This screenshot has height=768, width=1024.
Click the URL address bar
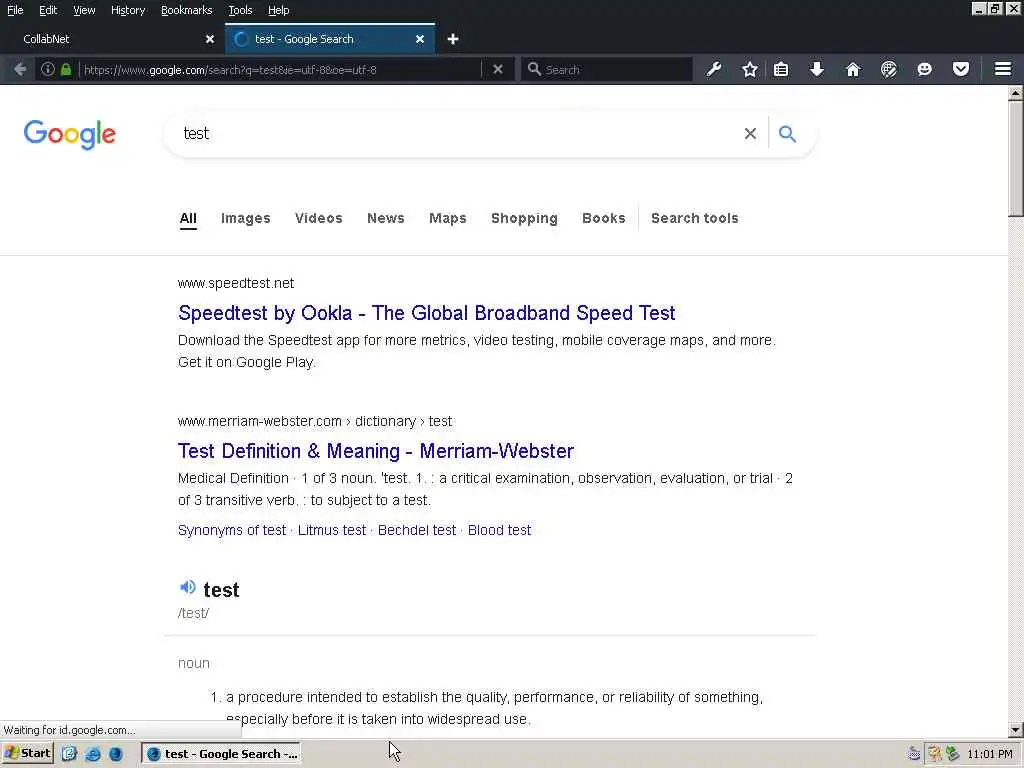[x=281, y=69]
